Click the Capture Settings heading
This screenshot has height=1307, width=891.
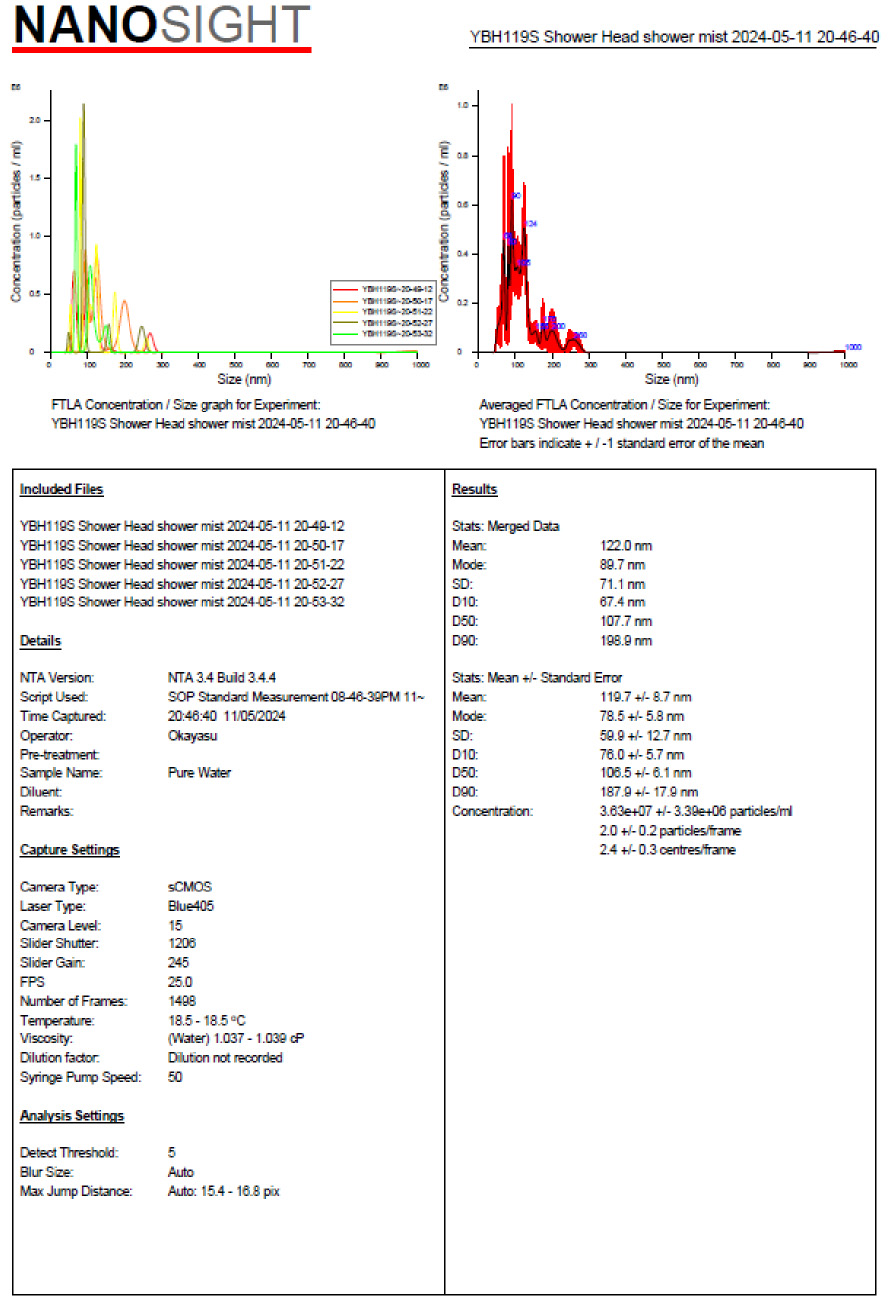point(69,850)
